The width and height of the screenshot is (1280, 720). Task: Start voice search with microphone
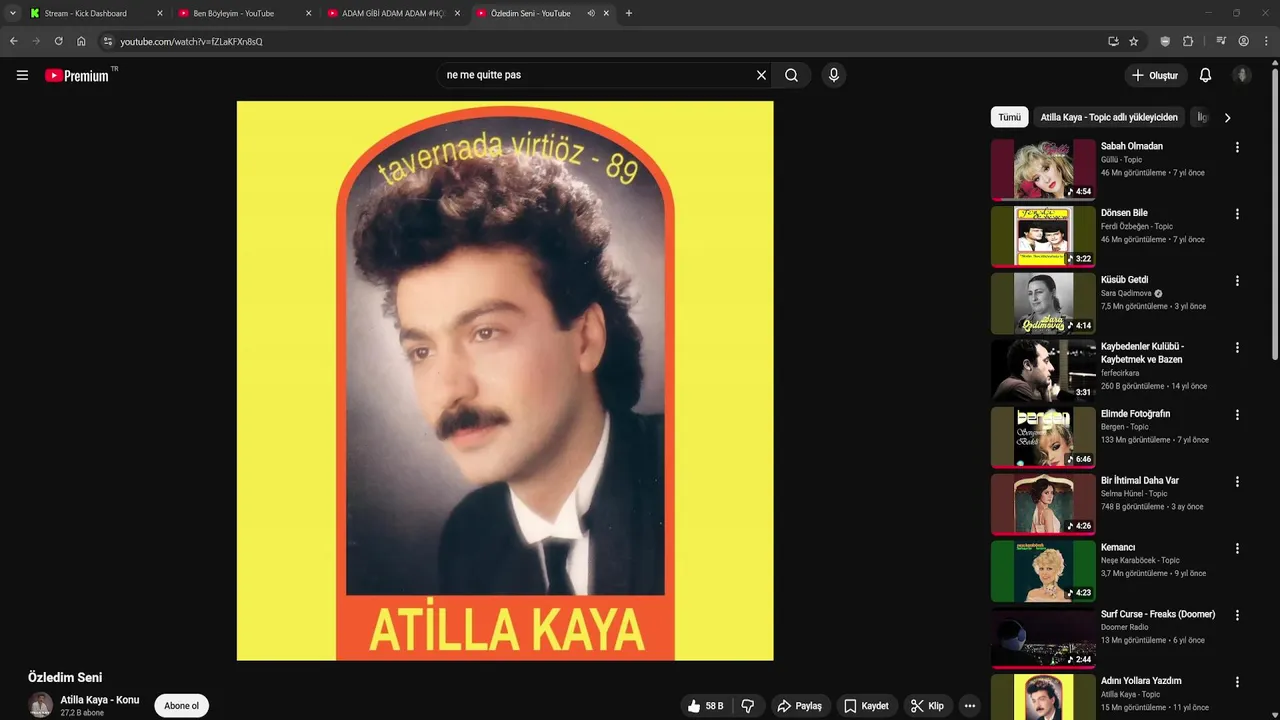833,75
